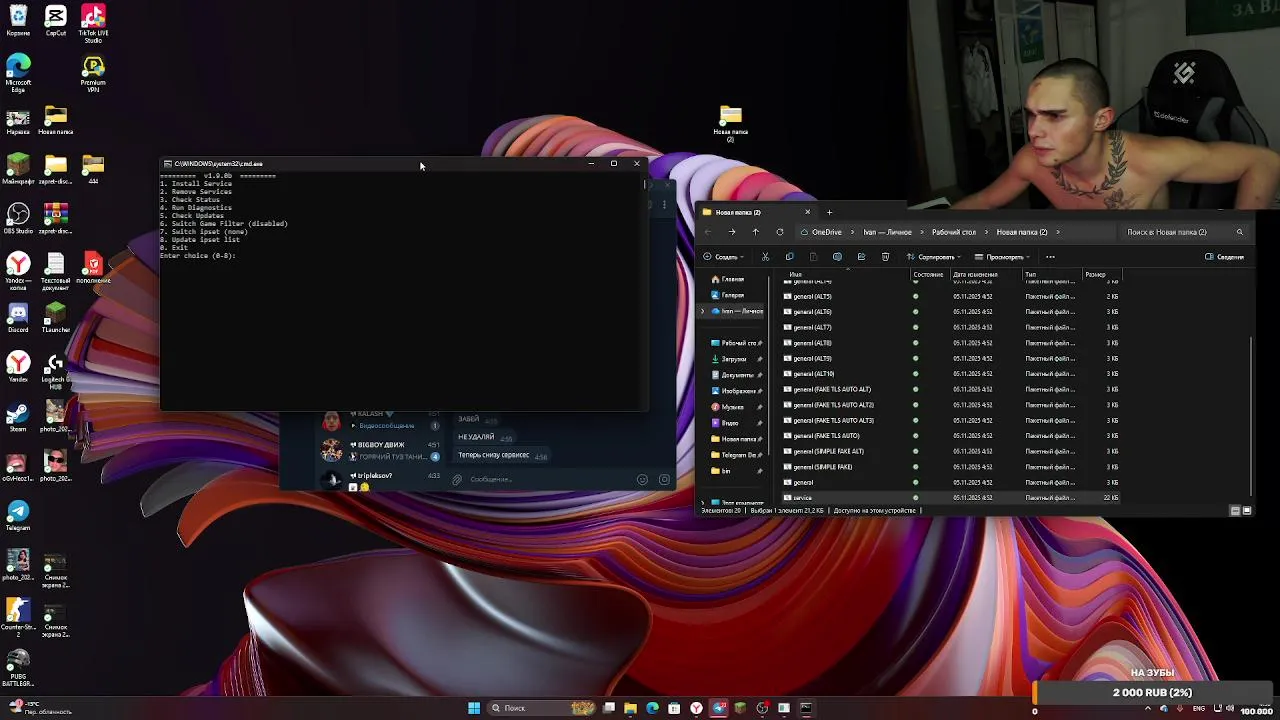Image resolution: width=1280 pixels, height=720 pixels.
Task: Select the Новая папка (2) desktop folder
Action: (730, 124)
